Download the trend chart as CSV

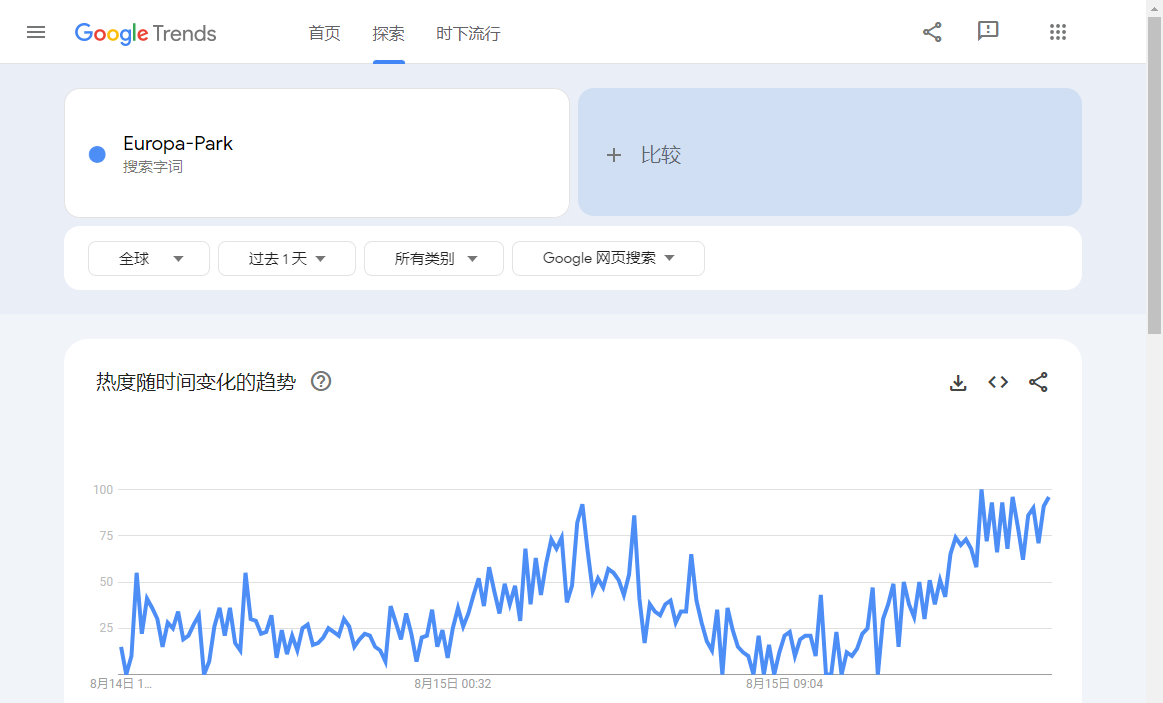pyautogui.click(x=958, y=383)
